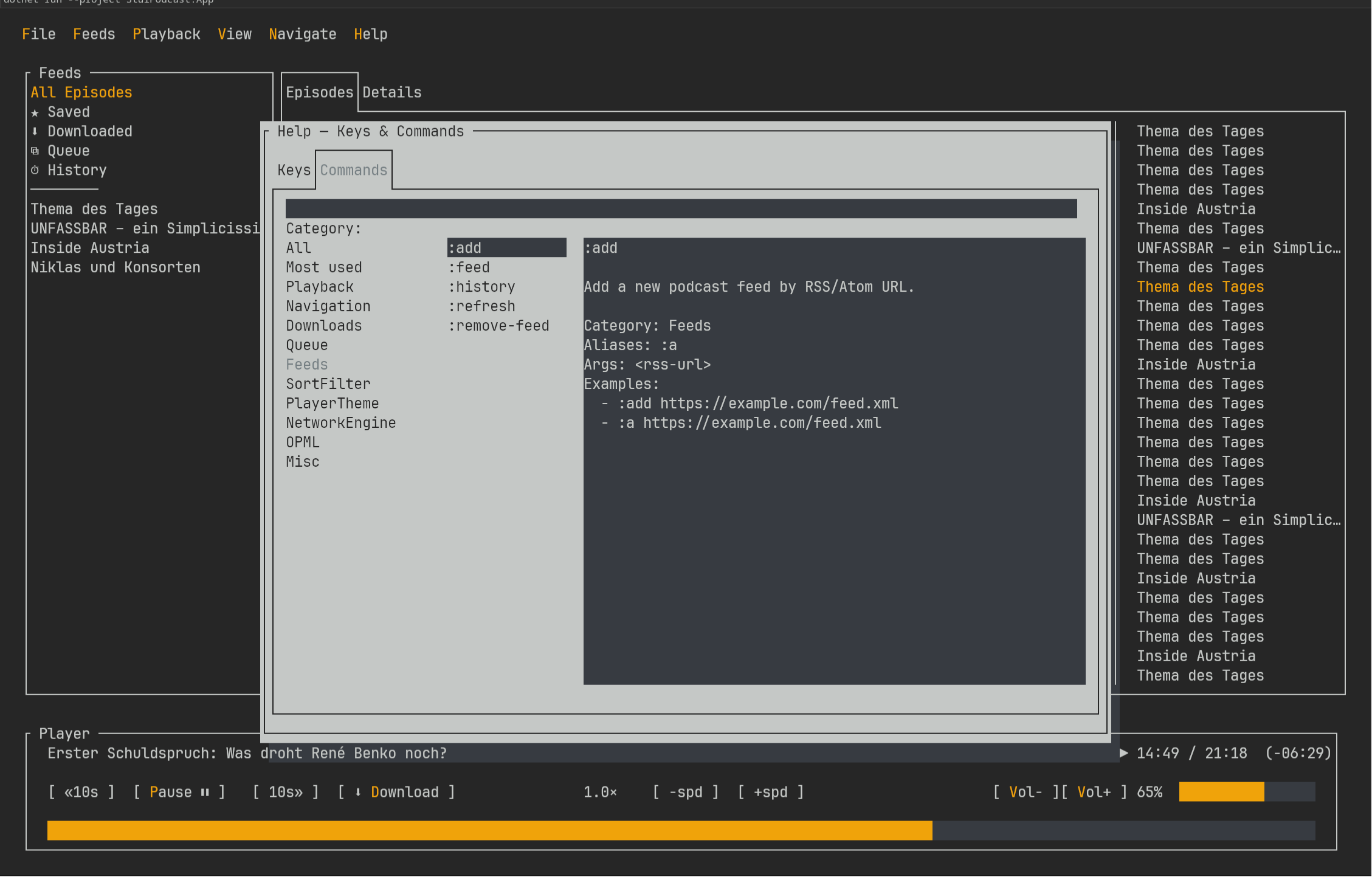The height and width of the screenshot is (877, 1372).
Task: Open the History clock item in Feeds
Action: [x=77, y=170]
